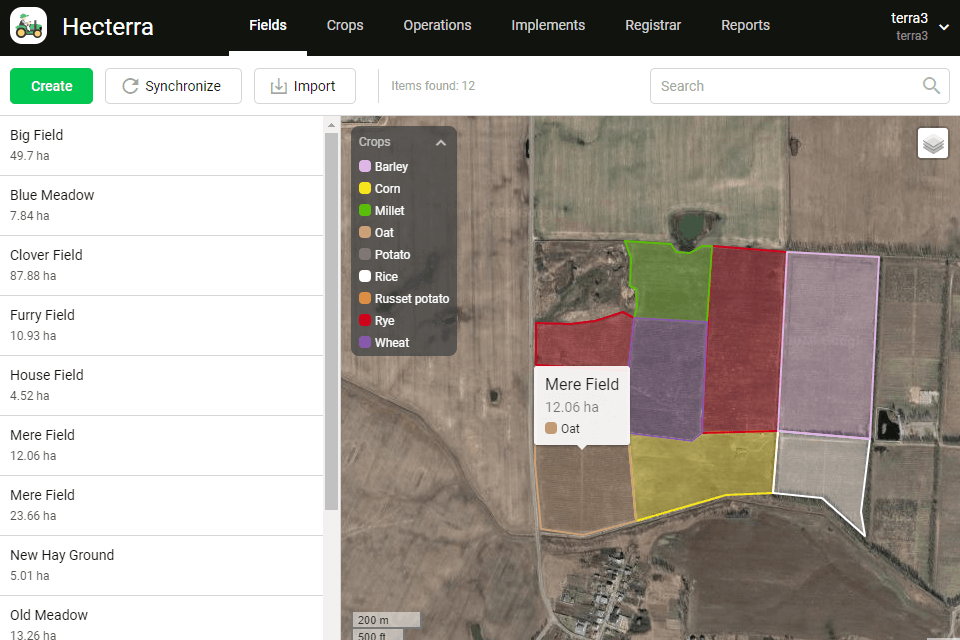Screen dimensions: 960x640
Task: Click the Oat swatch in Mere Field popup
Action: coord(551,429)
